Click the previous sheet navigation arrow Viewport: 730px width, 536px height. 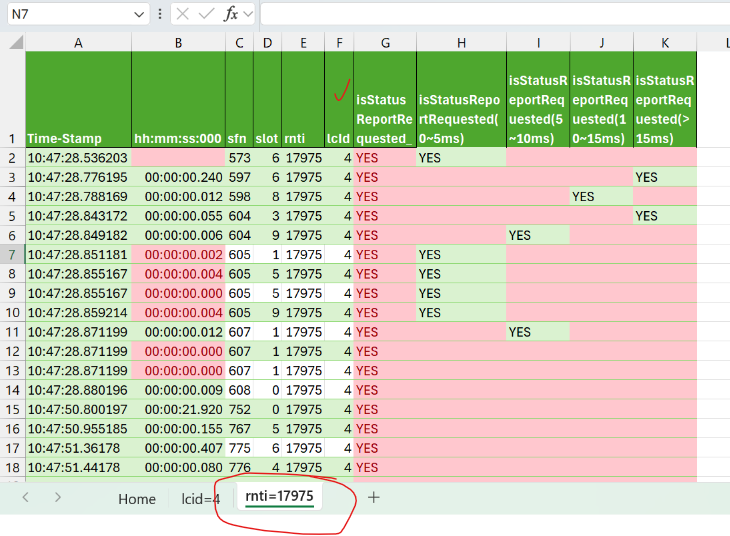pyautogui.click(x=26, y=497)
